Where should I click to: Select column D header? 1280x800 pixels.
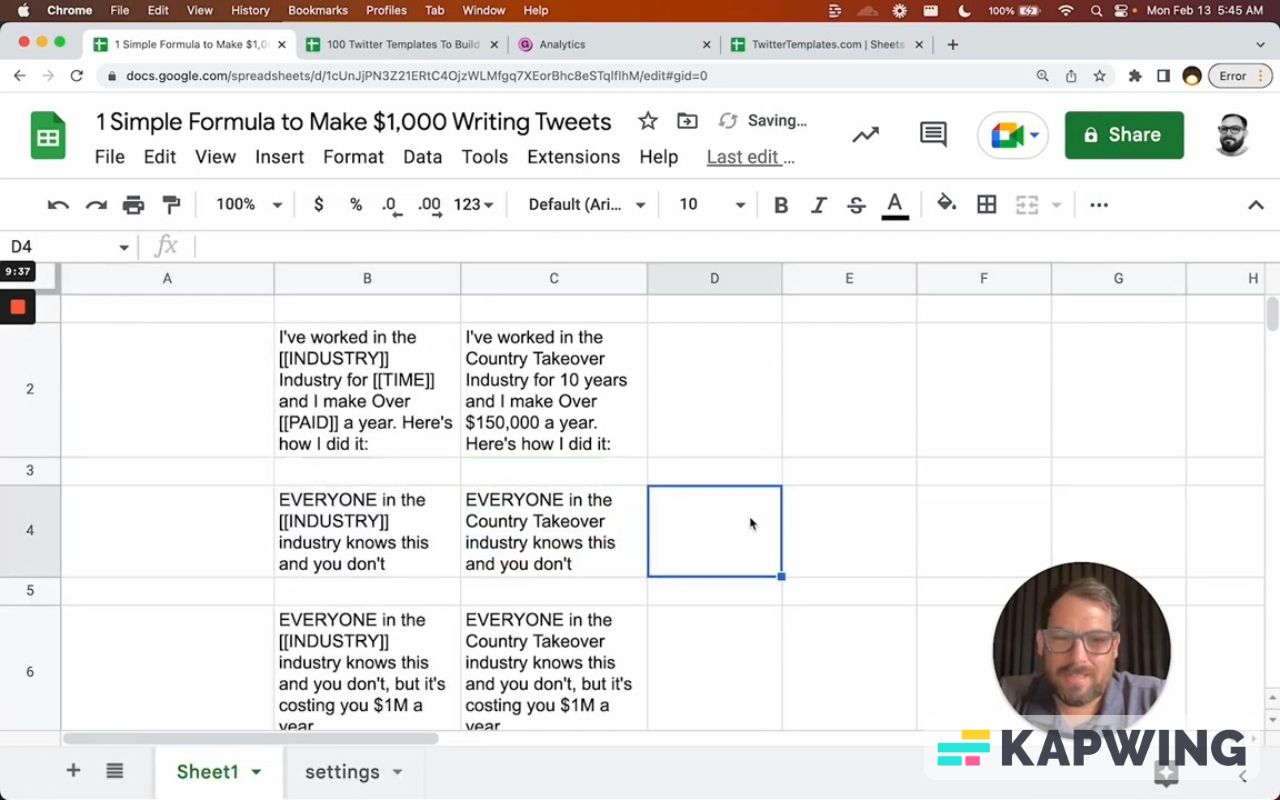[x=714, y=279]
